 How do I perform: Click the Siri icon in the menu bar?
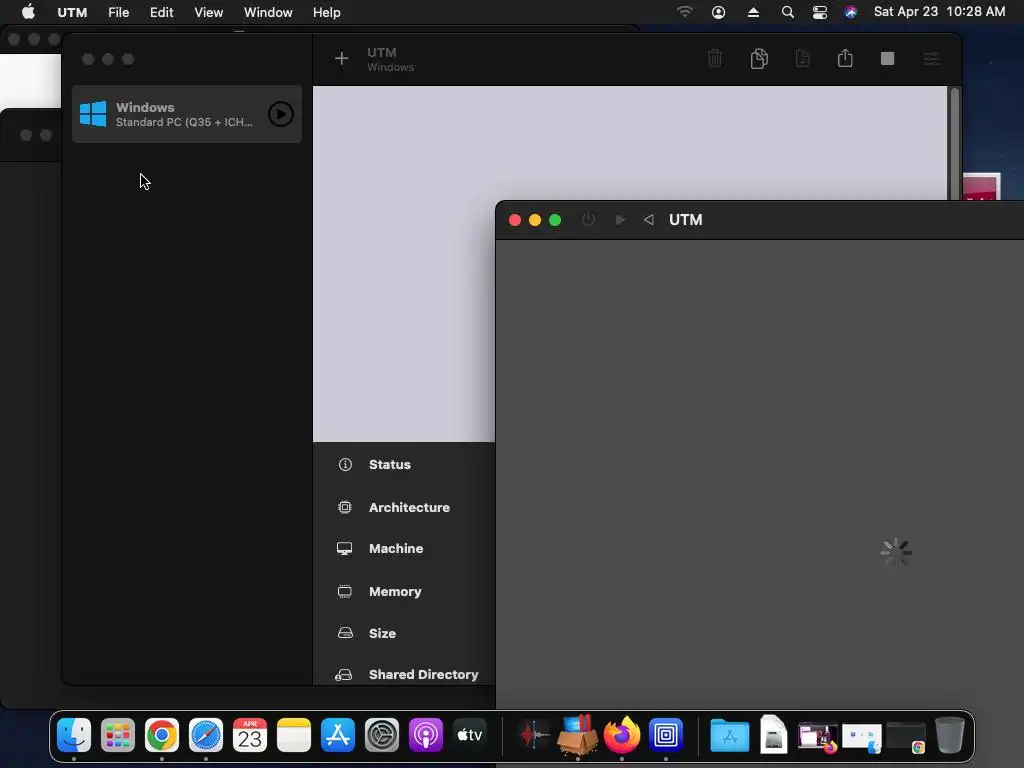850,12
